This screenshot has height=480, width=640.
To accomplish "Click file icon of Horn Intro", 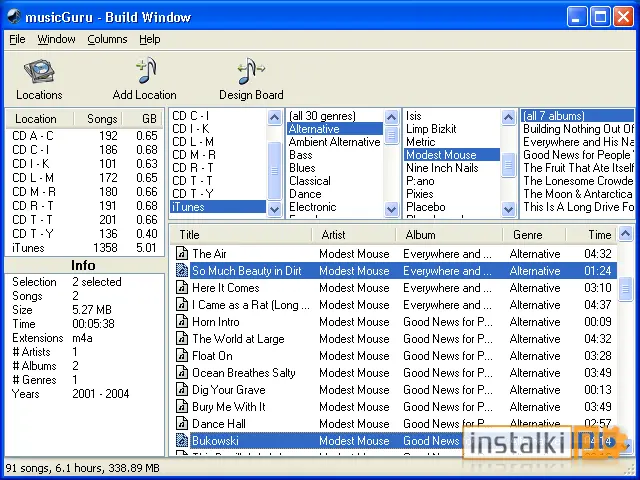I will click(x=182, y=322).
